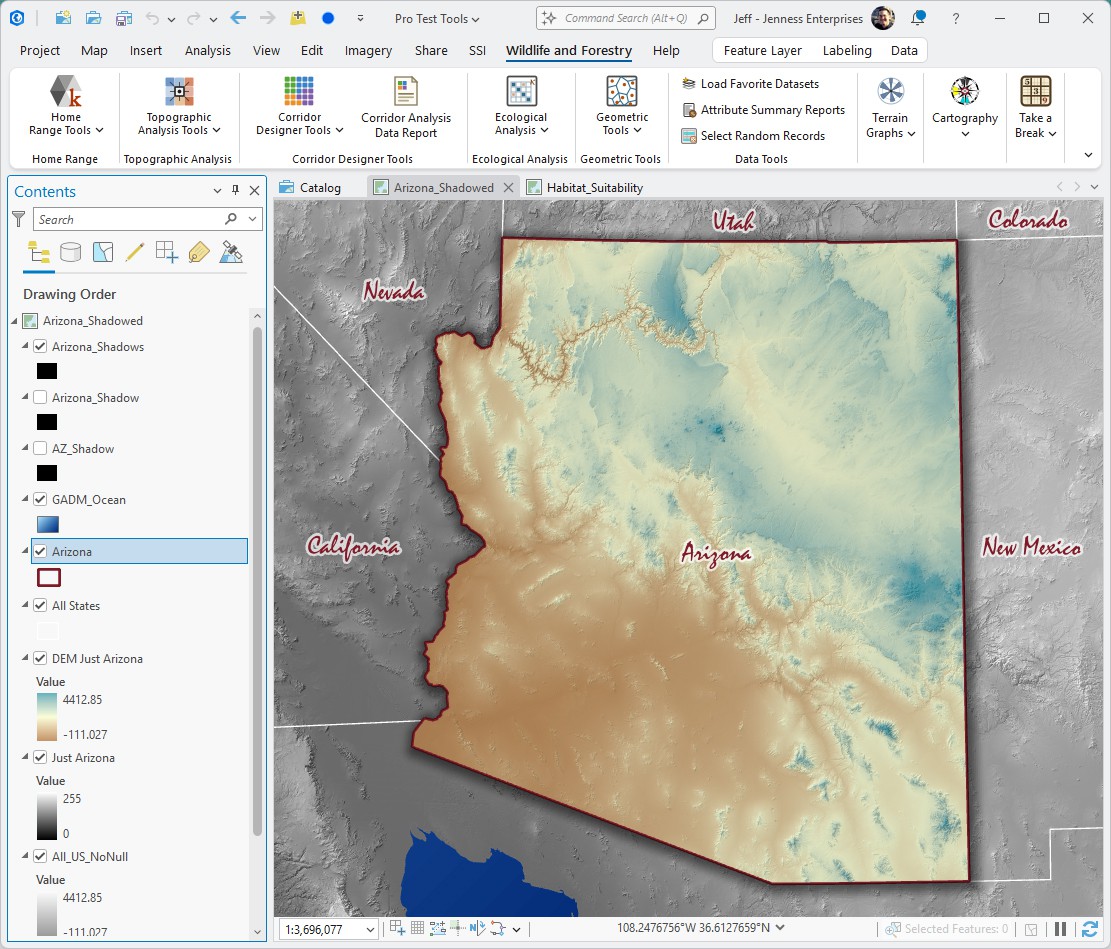Collapse DEM Just Arizona legend

(x=25, y=658)
